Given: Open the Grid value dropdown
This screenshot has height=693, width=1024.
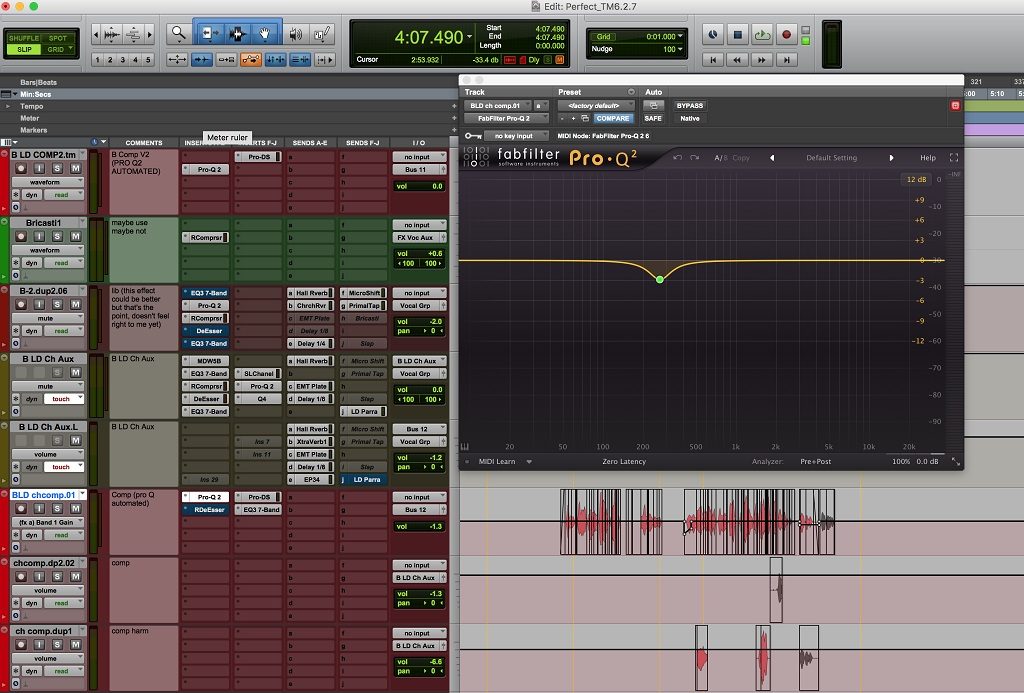Looking at the screenshot, I should click(680, 37).
